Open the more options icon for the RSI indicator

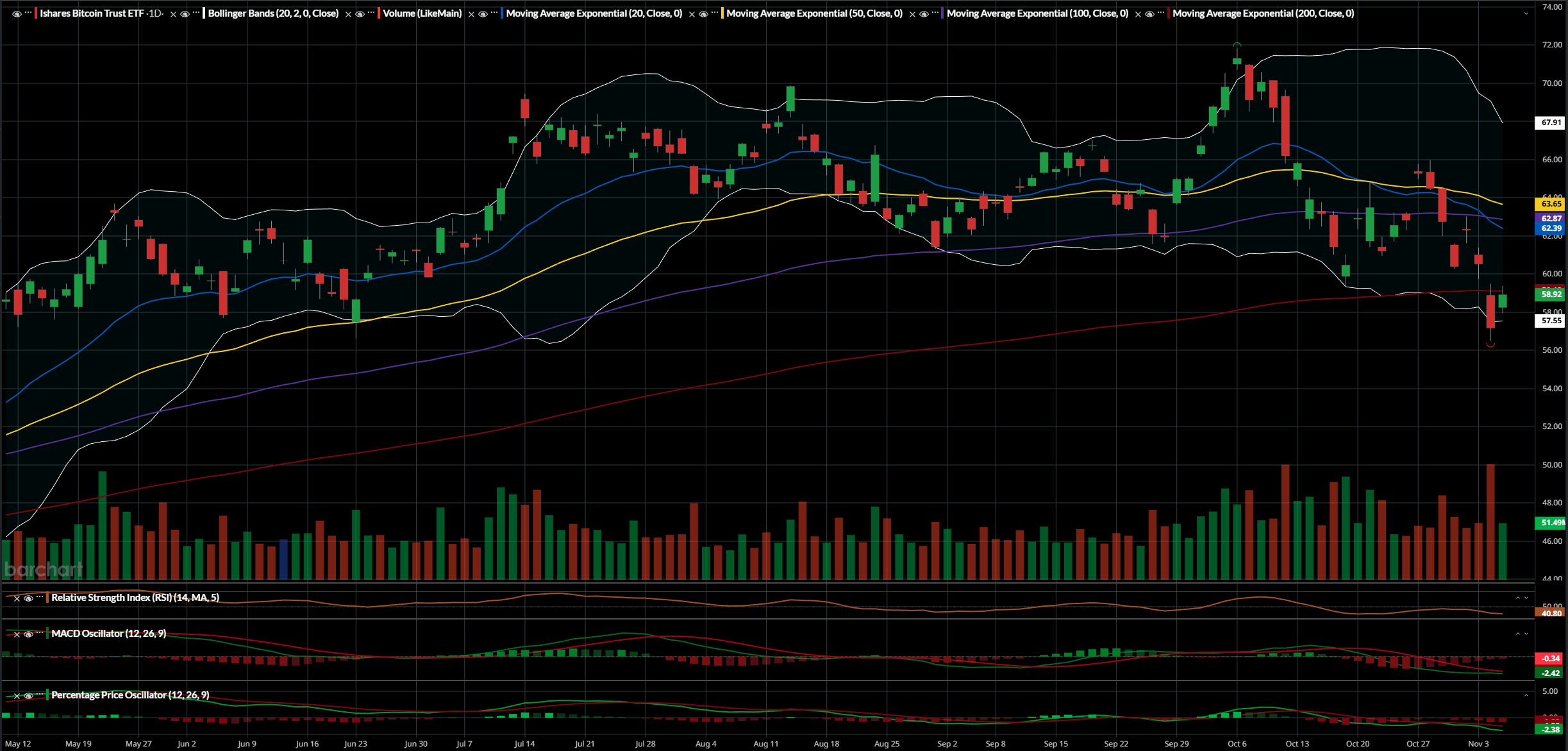40,598
